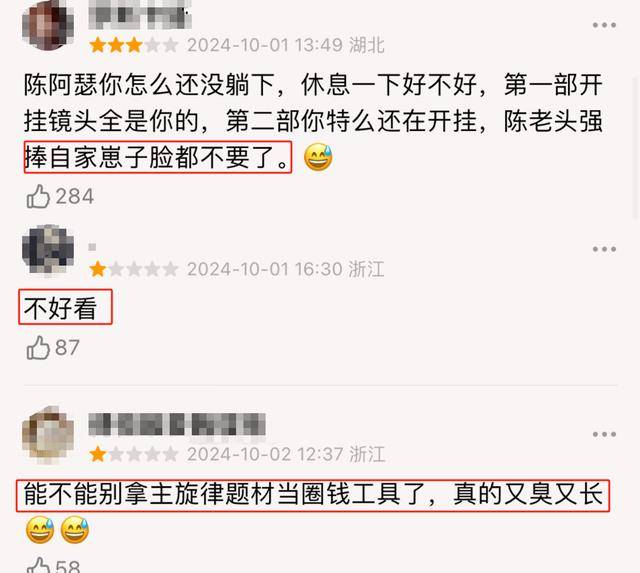Click one-star rating on 16:30 review

134,269
